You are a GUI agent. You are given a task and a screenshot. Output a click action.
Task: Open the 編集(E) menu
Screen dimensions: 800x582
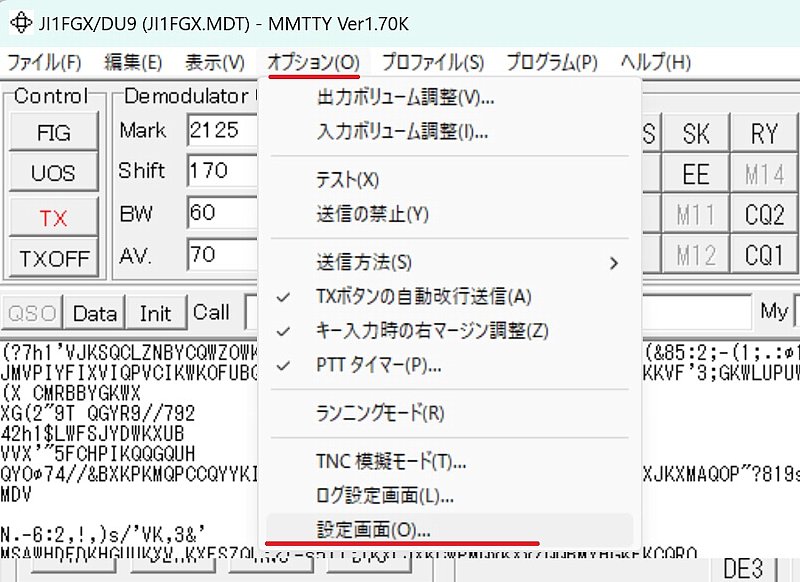[133, 62]
